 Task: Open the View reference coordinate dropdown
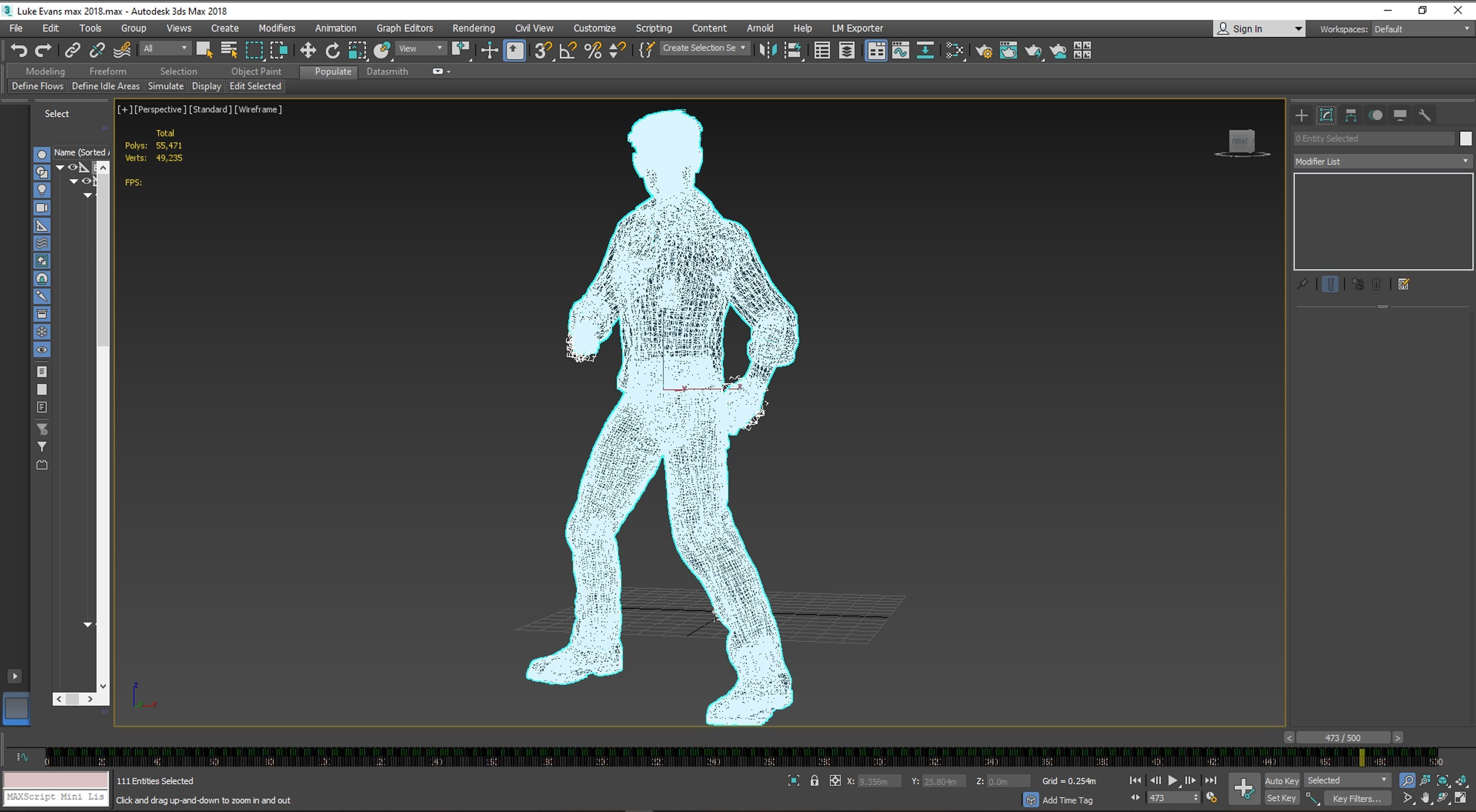[x=421, y=49]
